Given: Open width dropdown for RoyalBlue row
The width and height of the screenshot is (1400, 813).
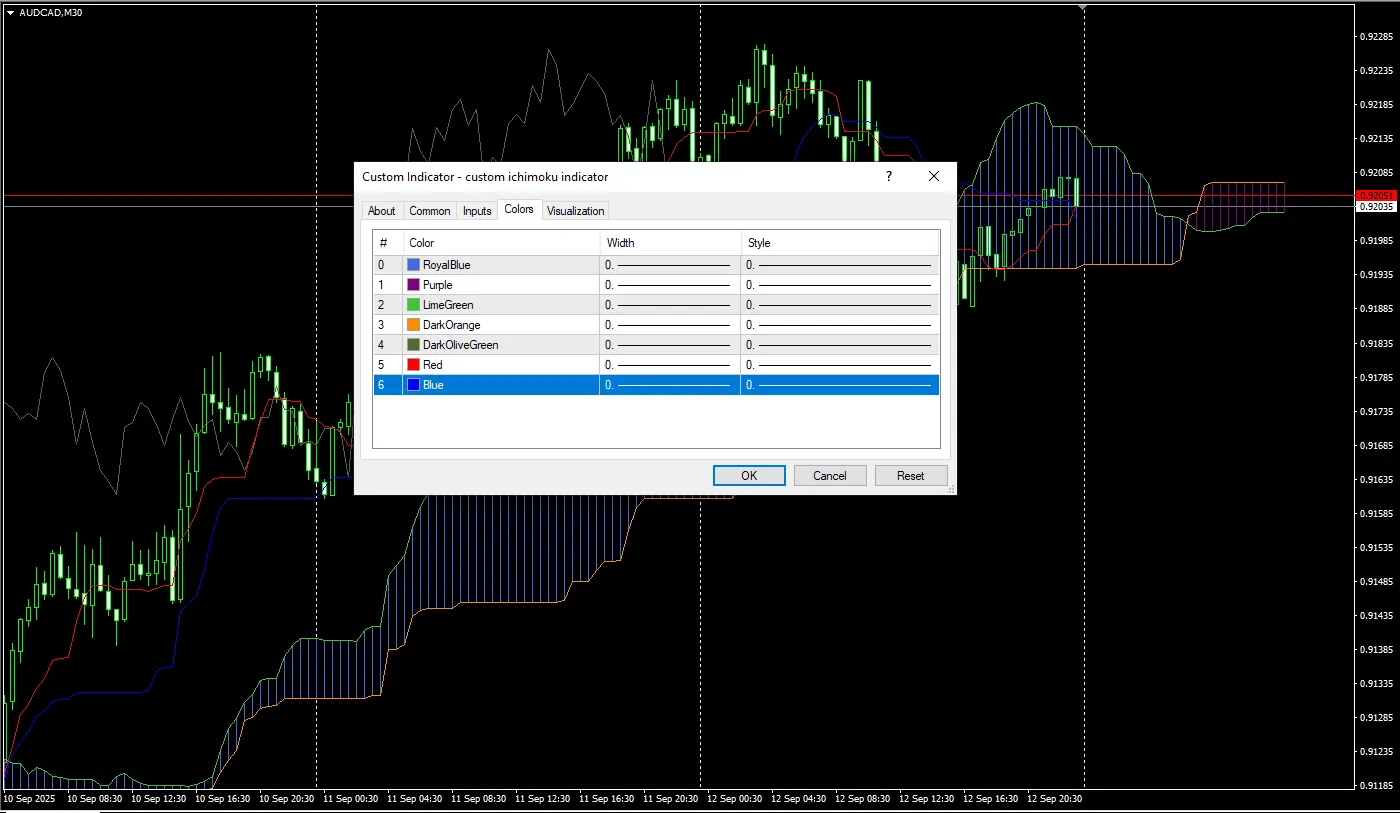Looking at the screenshot, I should pos(669,265).
